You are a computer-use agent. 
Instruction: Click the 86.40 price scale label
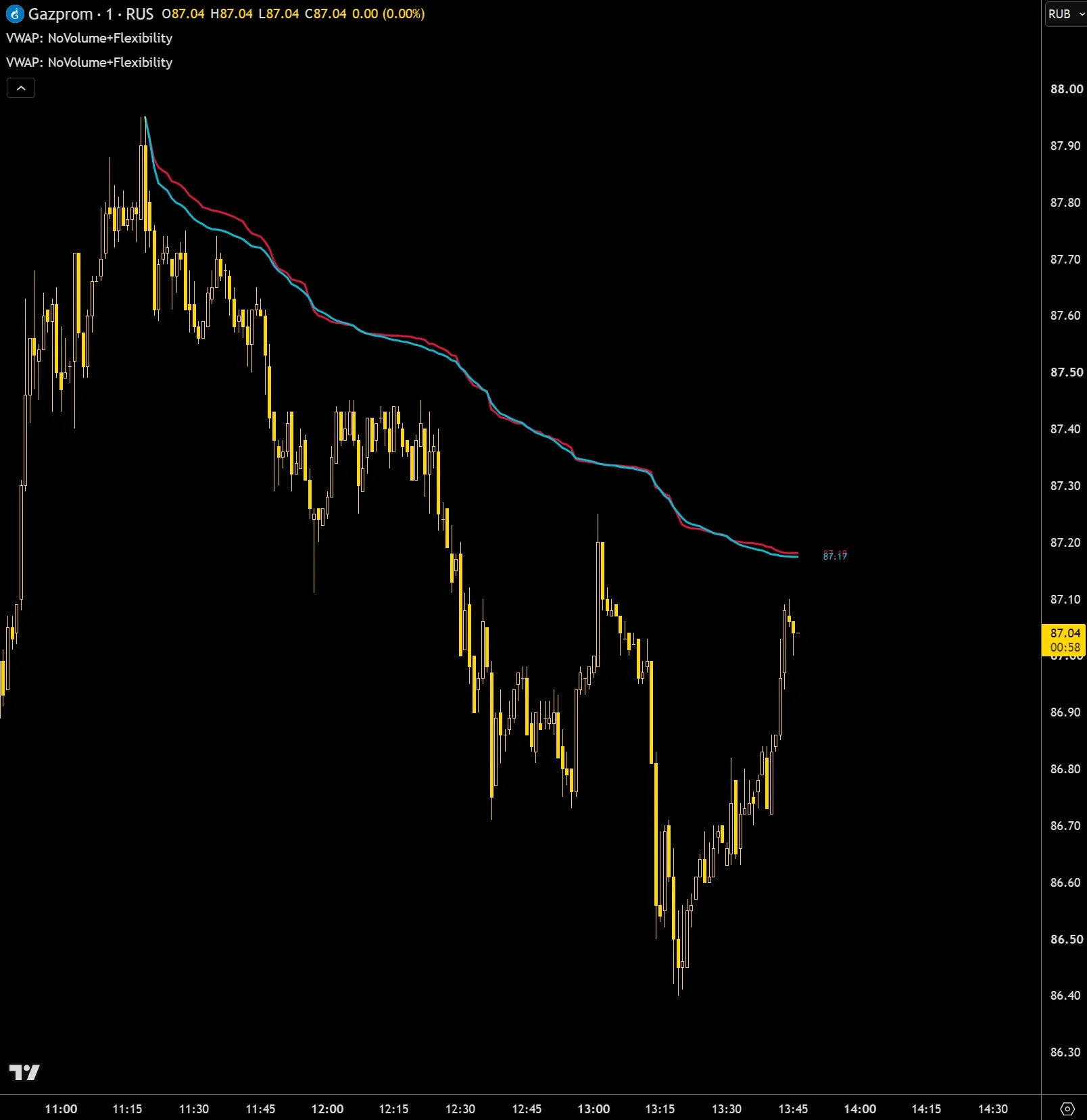(1067, 996)
